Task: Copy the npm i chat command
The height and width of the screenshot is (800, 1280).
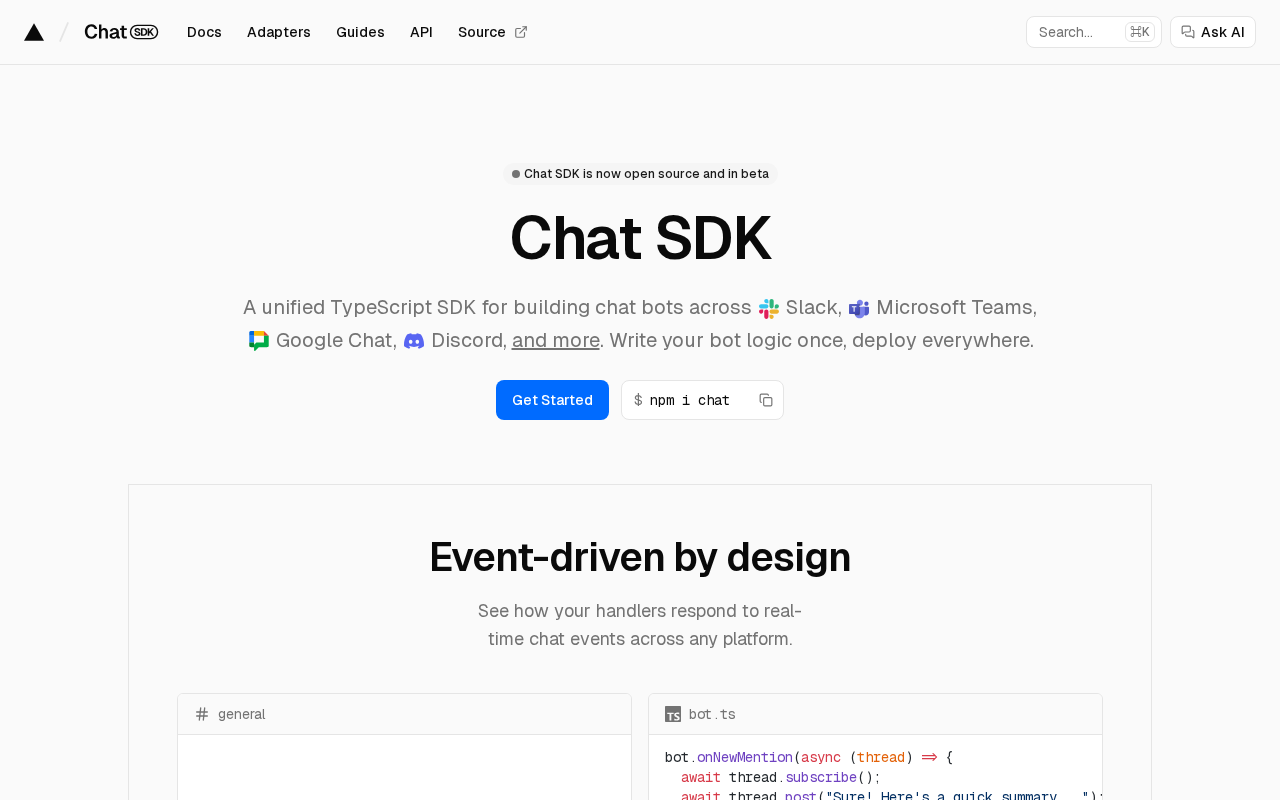Action: (x=766, y=400)
